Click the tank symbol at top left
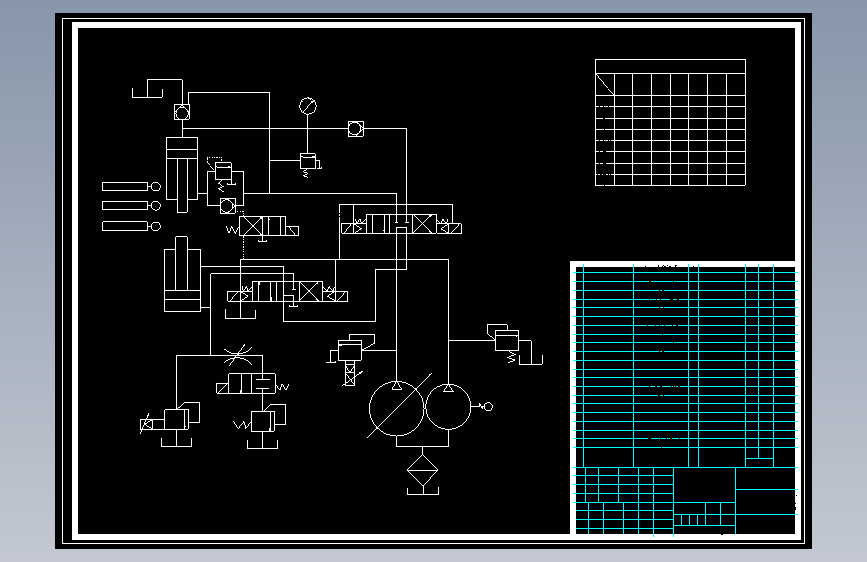Viewport: 867px width, 562px height. pyautogui.click(x=148, y=92)
